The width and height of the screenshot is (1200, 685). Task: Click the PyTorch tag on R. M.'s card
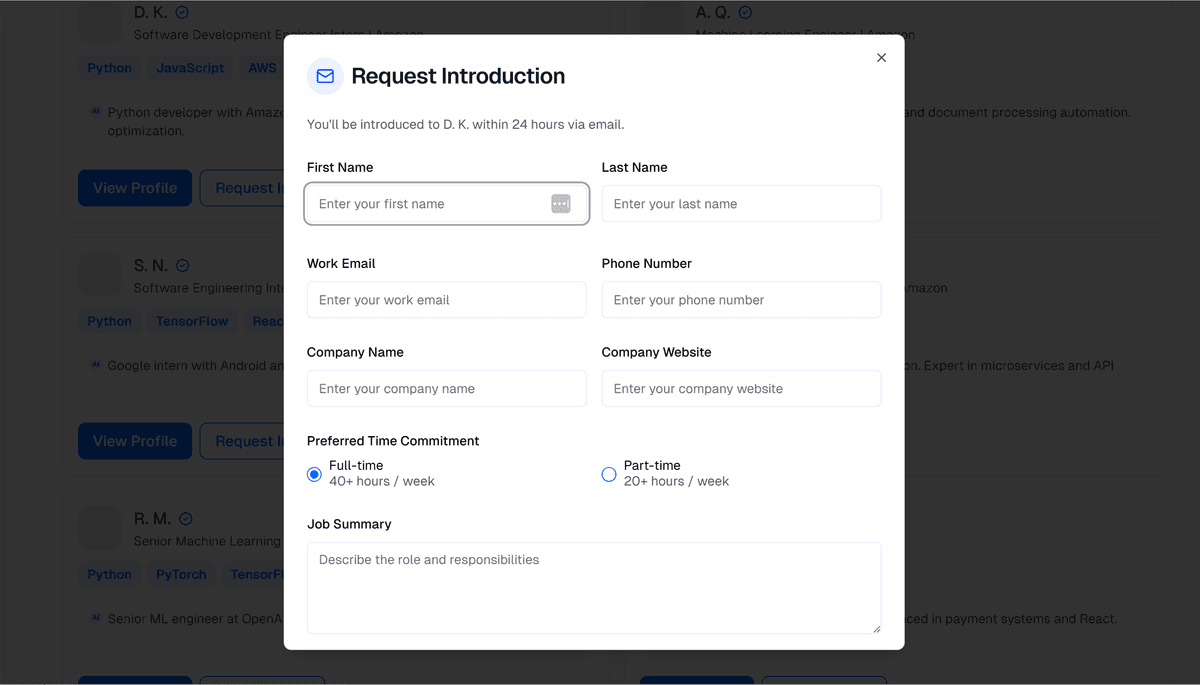[181, 574]
